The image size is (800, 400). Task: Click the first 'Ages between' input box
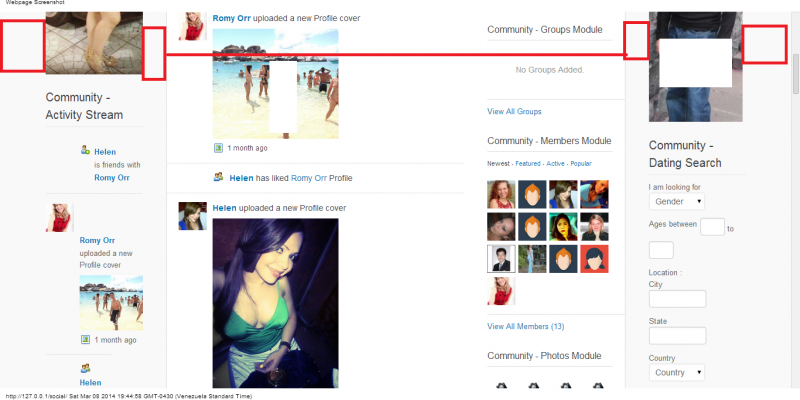(x=712, y=228)
